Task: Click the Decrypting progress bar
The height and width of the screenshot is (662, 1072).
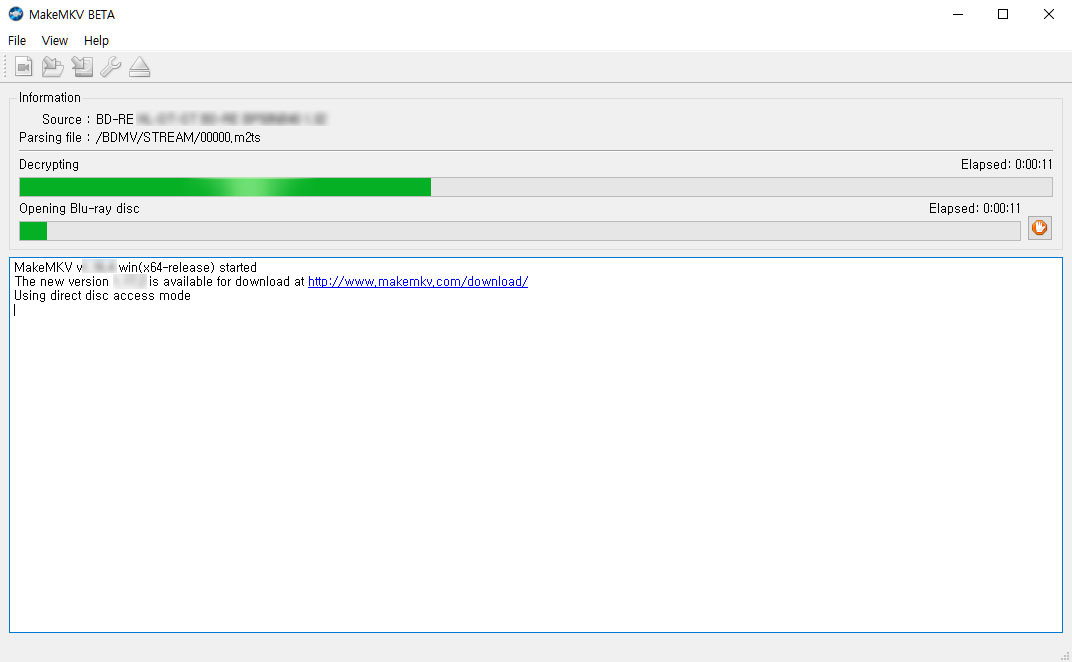Action: (x=536, y=187)
